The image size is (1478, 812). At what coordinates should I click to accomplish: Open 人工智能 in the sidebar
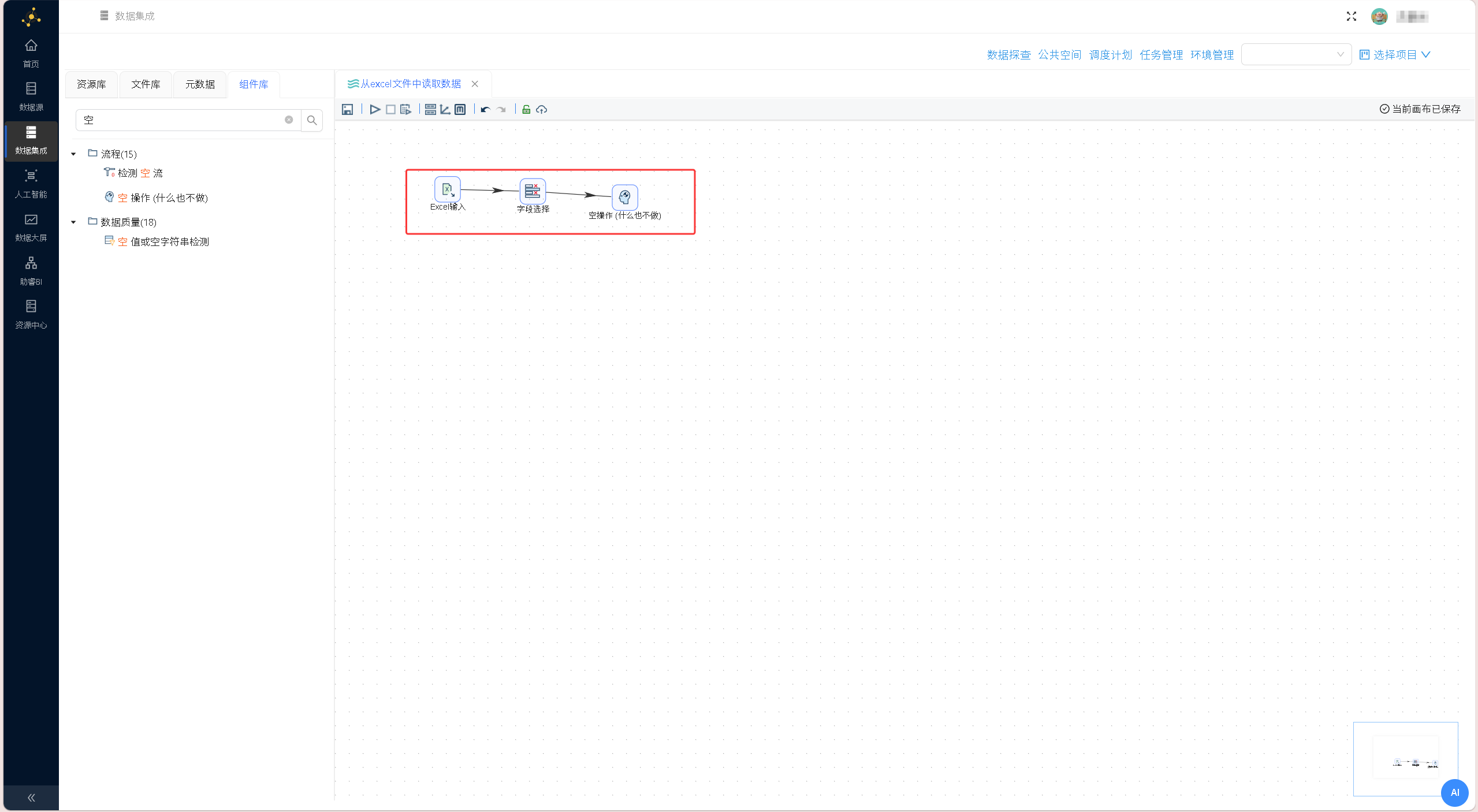31,184
